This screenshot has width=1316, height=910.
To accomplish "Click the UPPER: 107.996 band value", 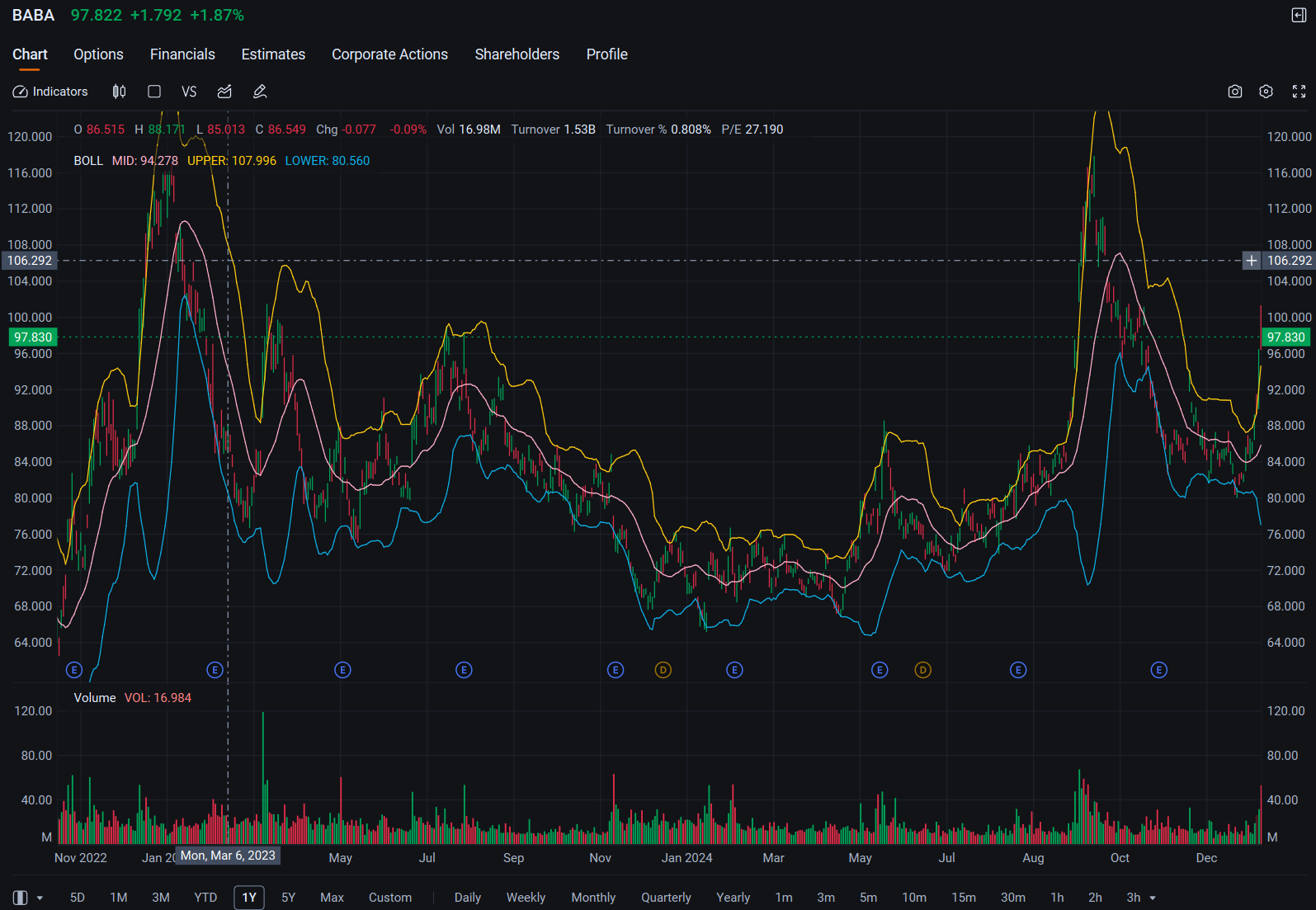I will pos(232,161).
